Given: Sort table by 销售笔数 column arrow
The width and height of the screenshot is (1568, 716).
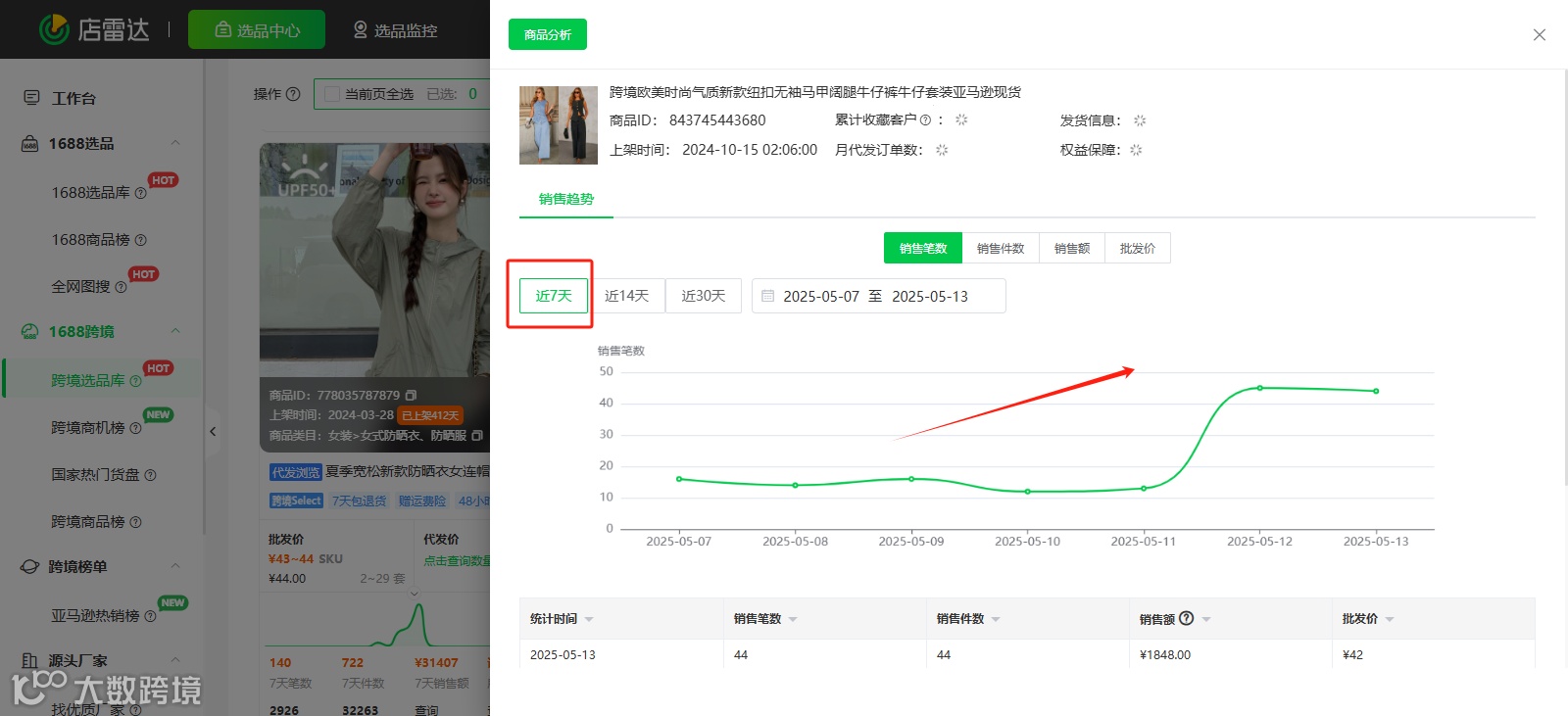Looking at the screenshot, I should click(x=793, y=619).
